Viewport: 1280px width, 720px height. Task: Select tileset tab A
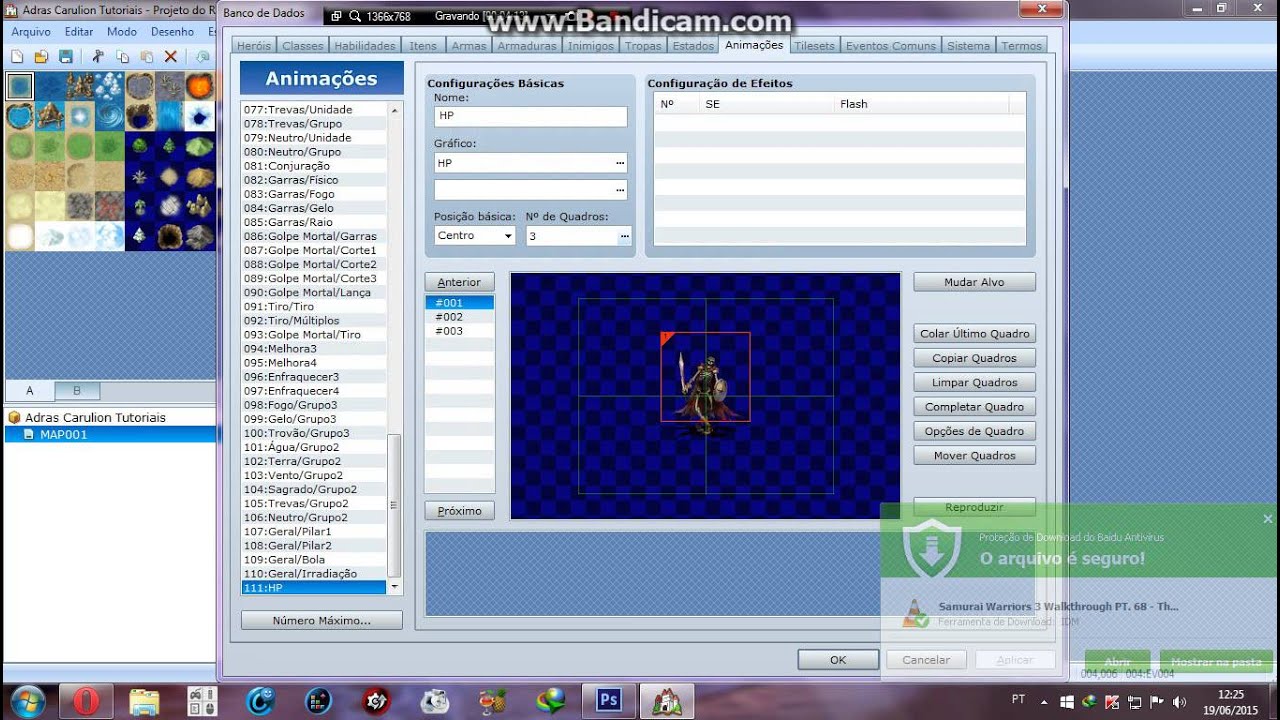click(30, 390)
